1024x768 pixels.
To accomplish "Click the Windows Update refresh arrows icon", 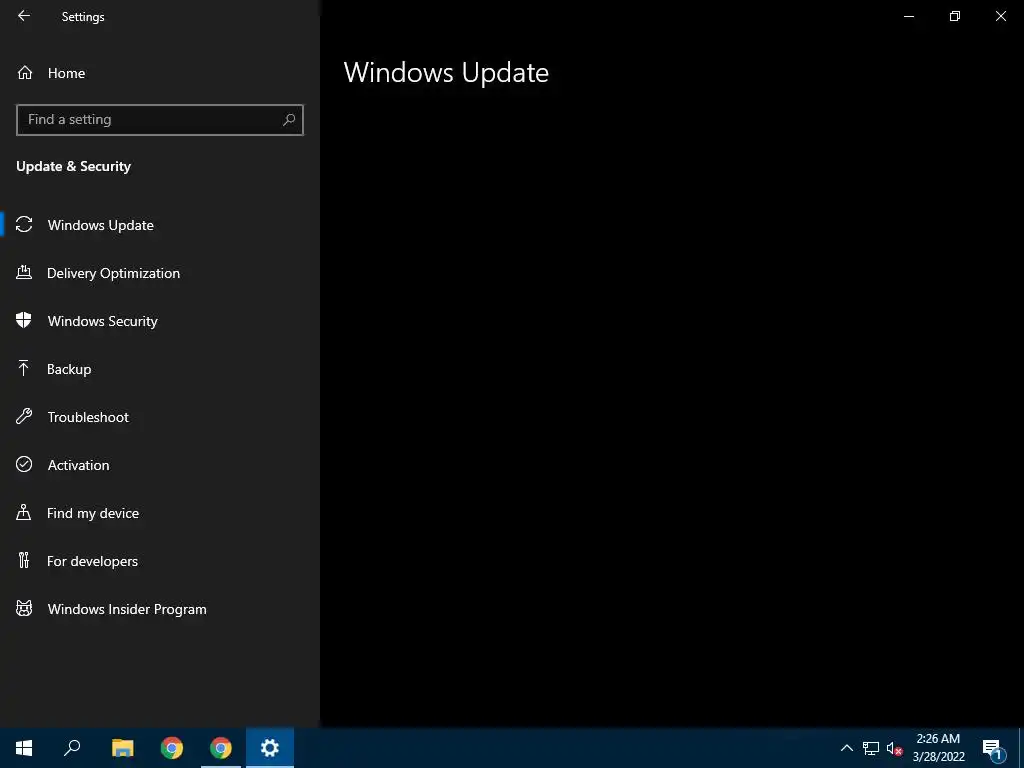I will 24,225.
